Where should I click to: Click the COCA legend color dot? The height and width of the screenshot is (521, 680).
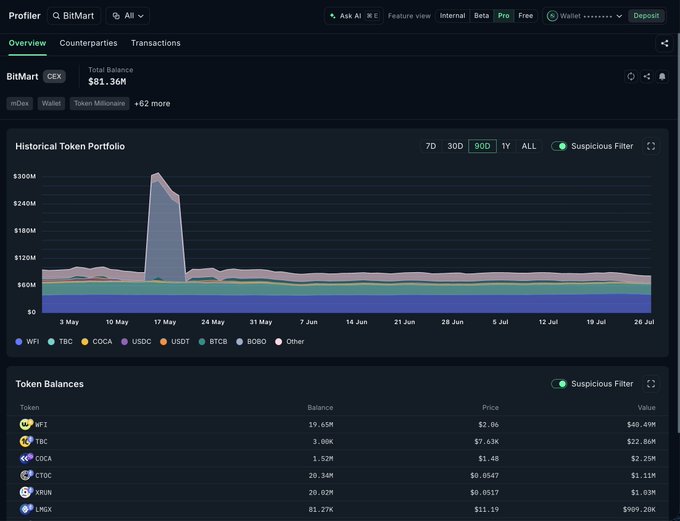pos(85,342)
